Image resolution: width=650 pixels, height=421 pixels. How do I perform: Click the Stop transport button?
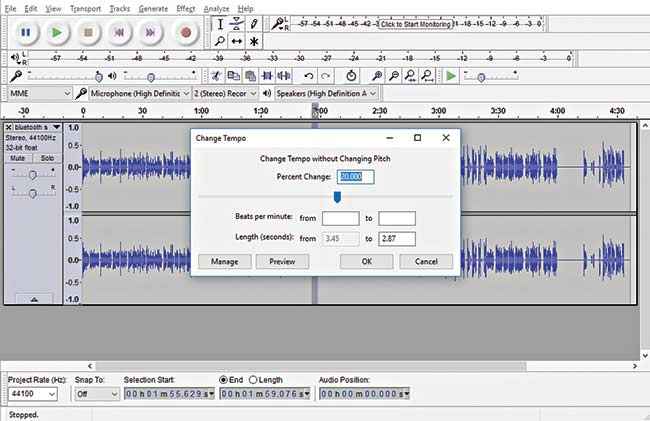point(89,32)
